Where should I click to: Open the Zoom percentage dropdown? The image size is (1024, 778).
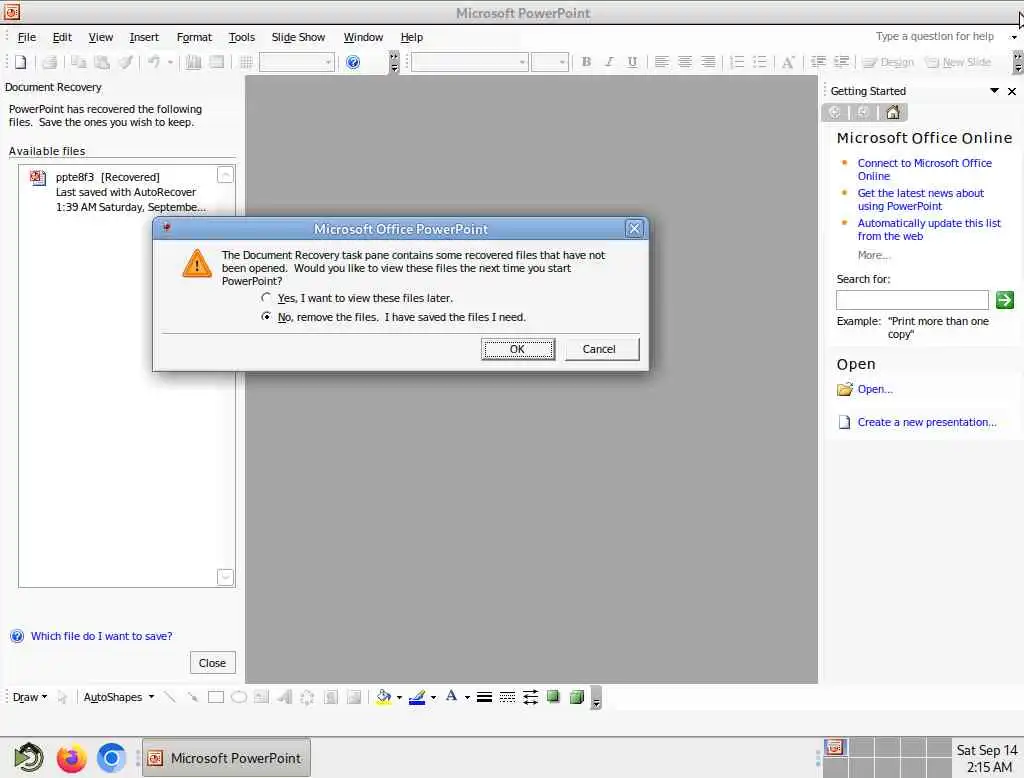tap(328, 62)
